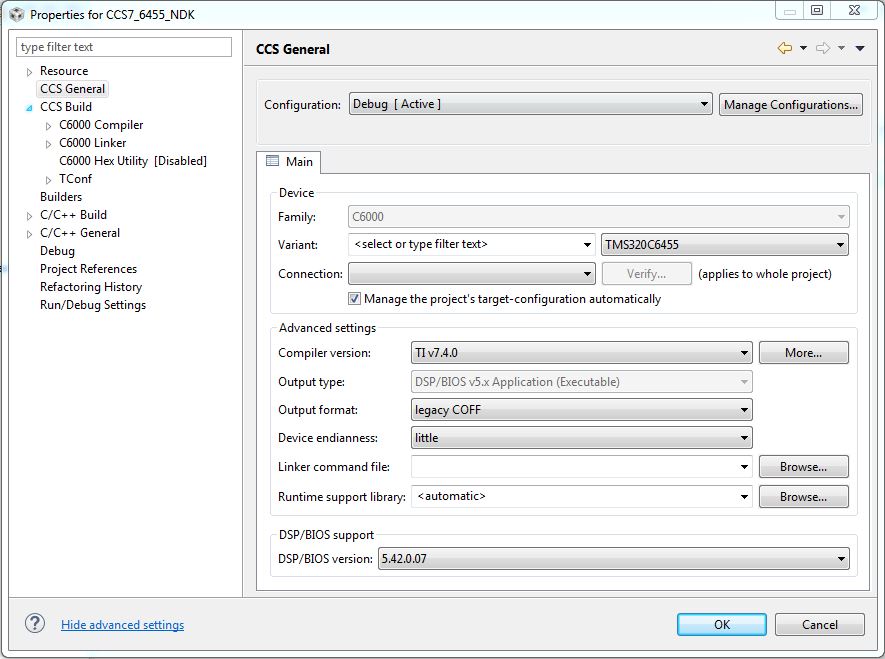Screen dimensions: 885x659
Task: Open the back history dropdown arrow
Action: pyautogui.click(x=803, y=48)
